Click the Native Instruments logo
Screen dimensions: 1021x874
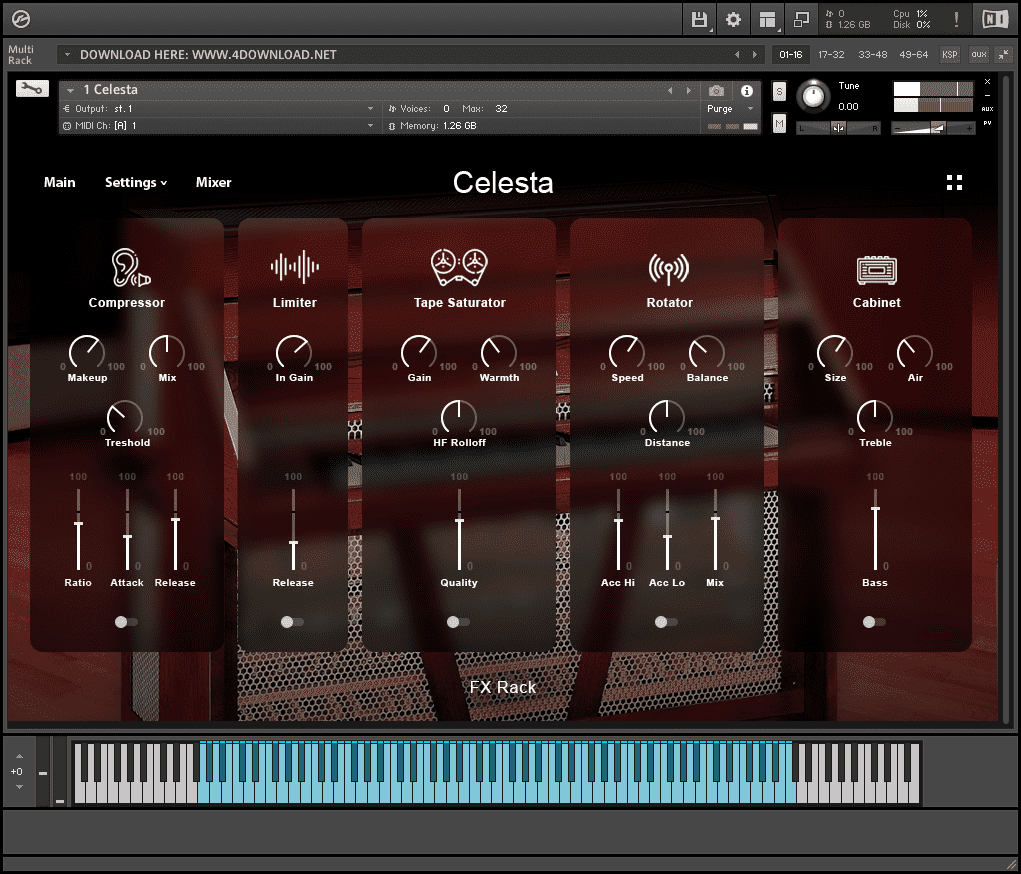[995, 20]
